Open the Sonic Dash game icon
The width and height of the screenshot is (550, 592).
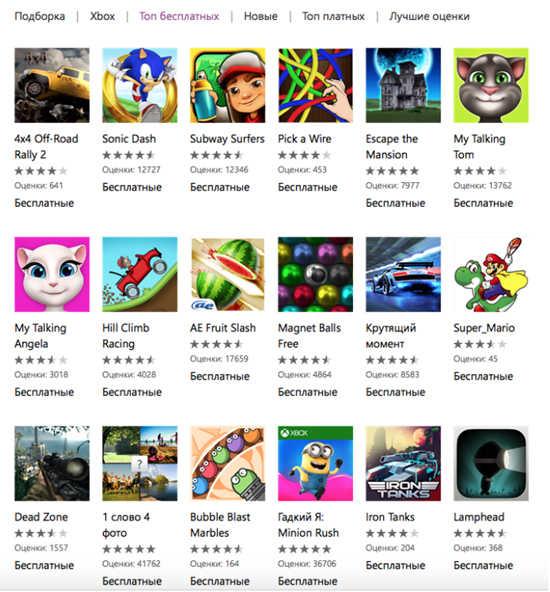pyautogui.click(x=140, y=85)
